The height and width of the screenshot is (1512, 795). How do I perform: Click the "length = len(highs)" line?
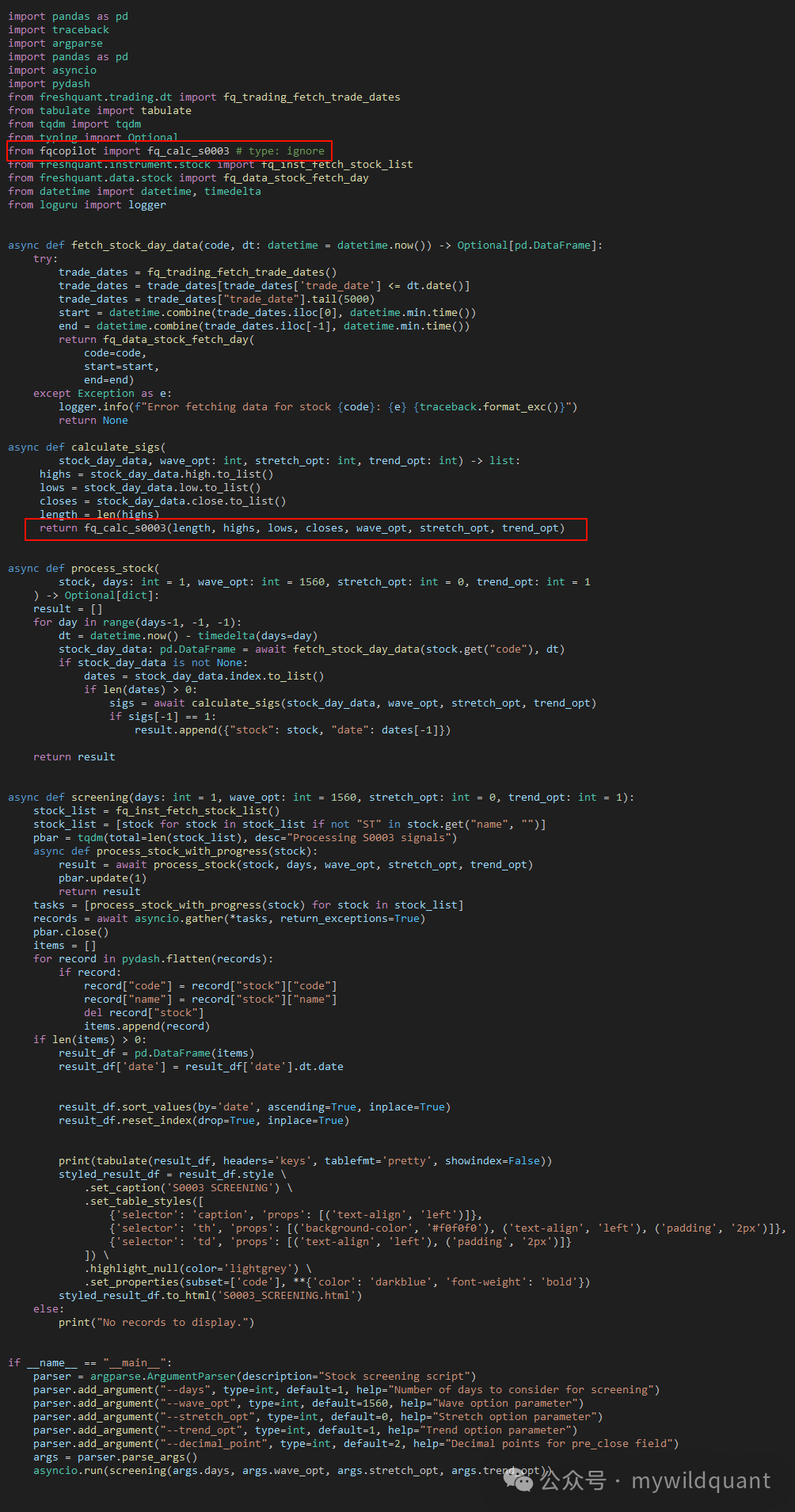click(x=100, y=515)
